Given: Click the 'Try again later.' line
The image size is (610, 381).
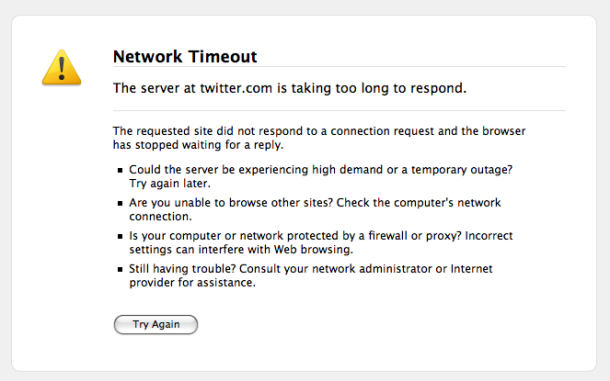Looking at the screenshot, I should (170, 184).
